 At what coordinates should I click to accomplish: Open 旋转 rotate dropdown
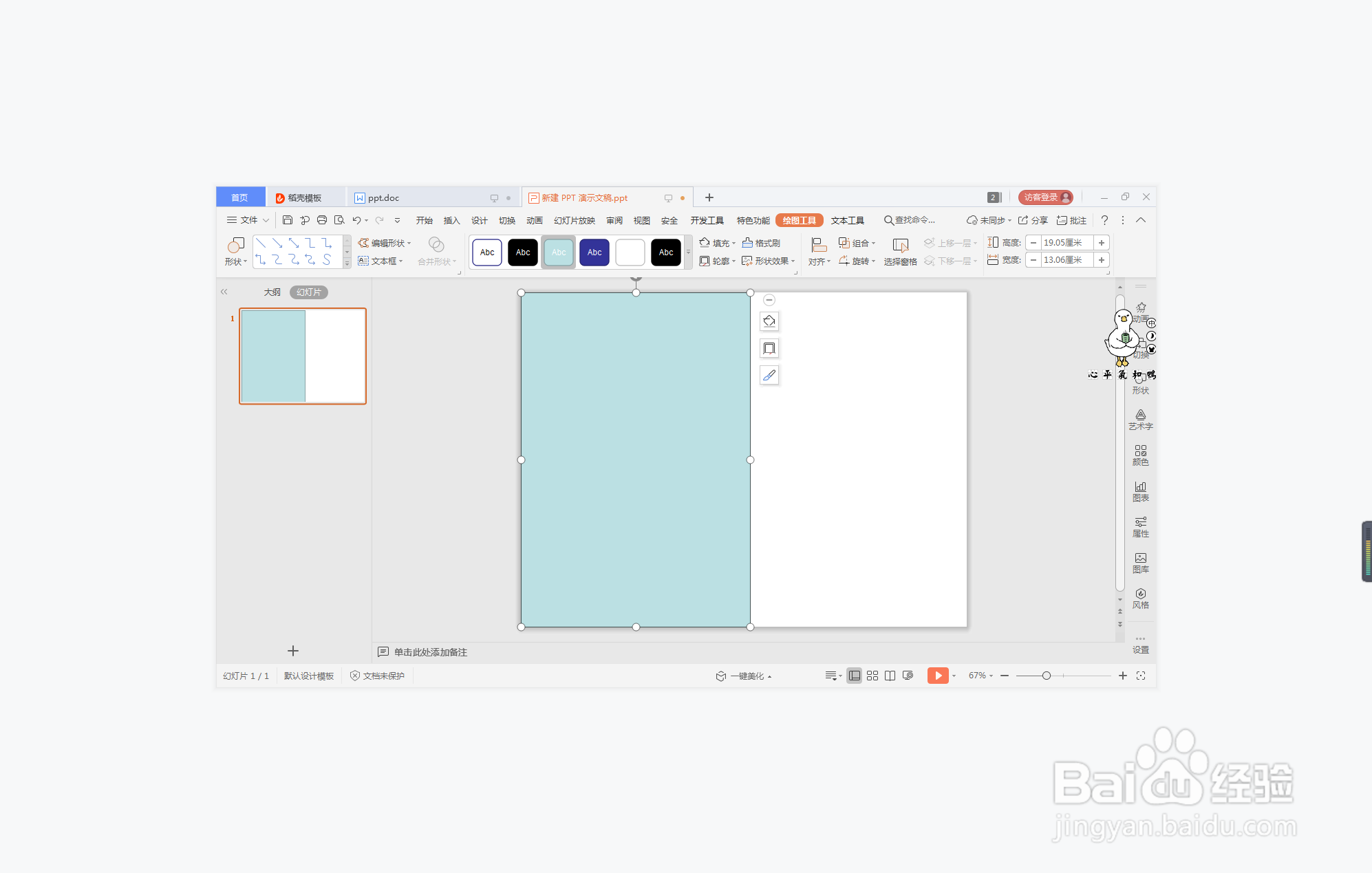pyautogui.click(x=857, y=261)
